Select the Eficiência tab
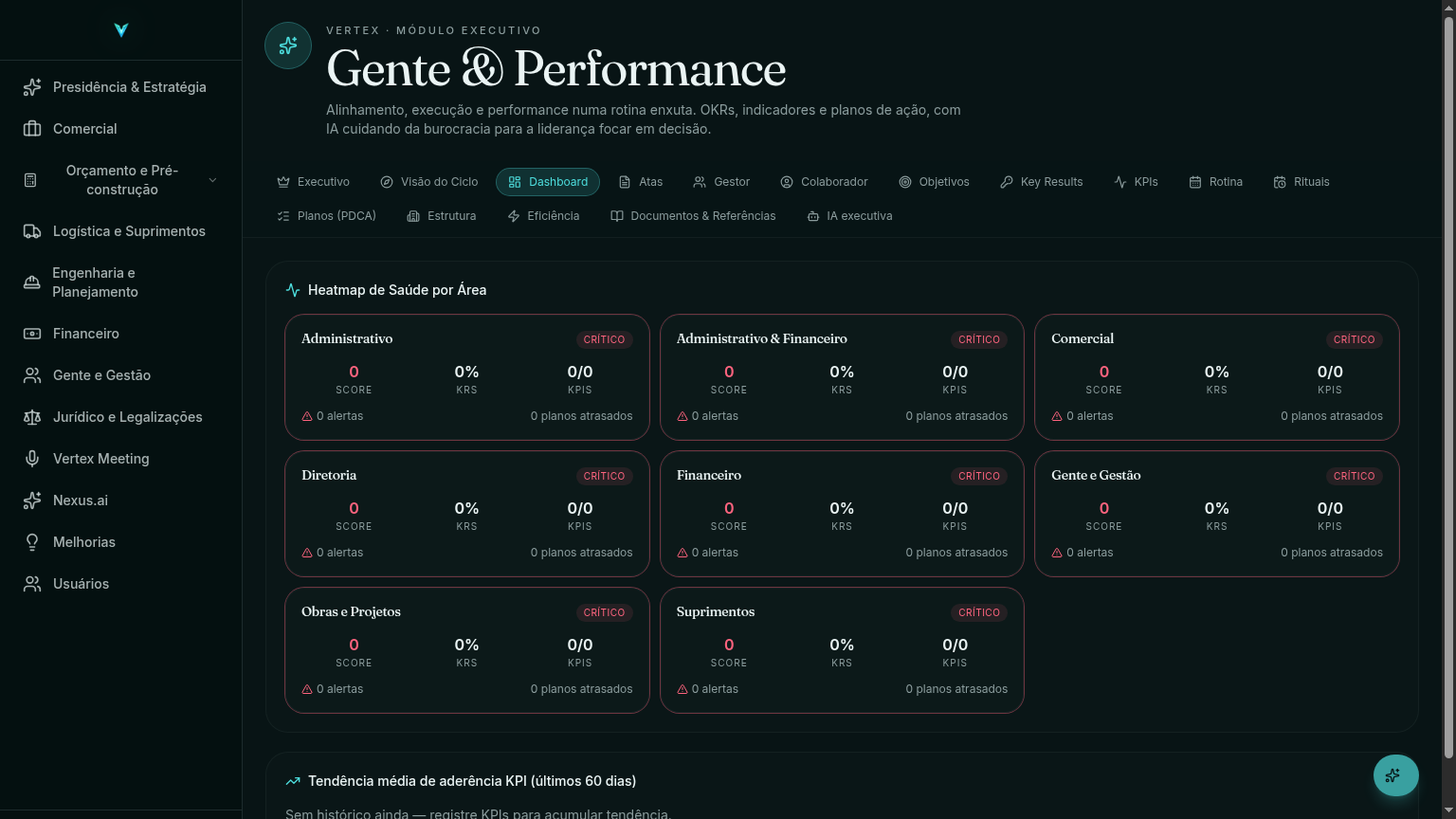 click(x=543, y=216)
